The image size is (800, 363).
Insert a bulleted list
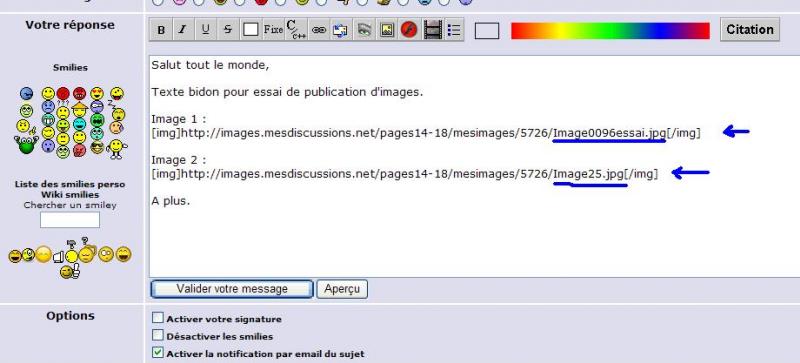tap(454, 30)
